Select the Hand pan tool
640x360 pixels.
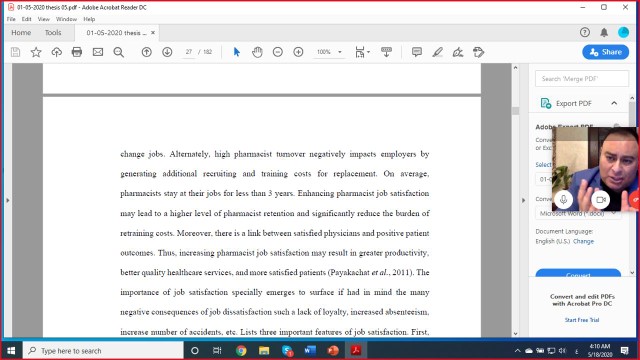pyautogui.click(x=257, y=52)
